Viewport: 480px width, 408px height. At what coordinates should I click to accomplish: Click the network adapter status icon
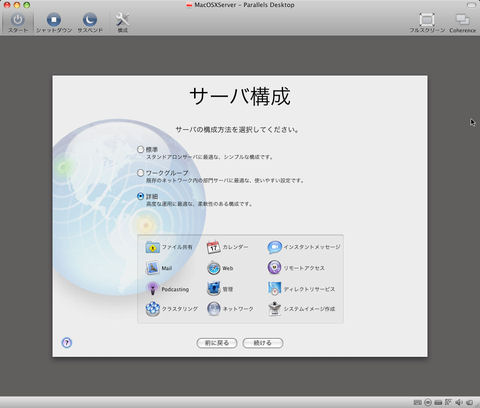pyautogui.click(x=448, y=402)
